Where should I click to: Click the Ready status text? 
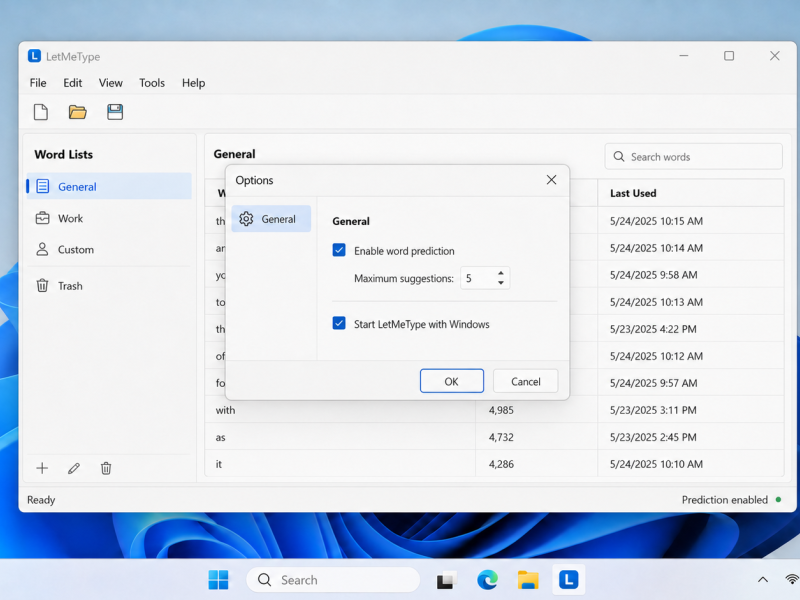pos(41,499)
